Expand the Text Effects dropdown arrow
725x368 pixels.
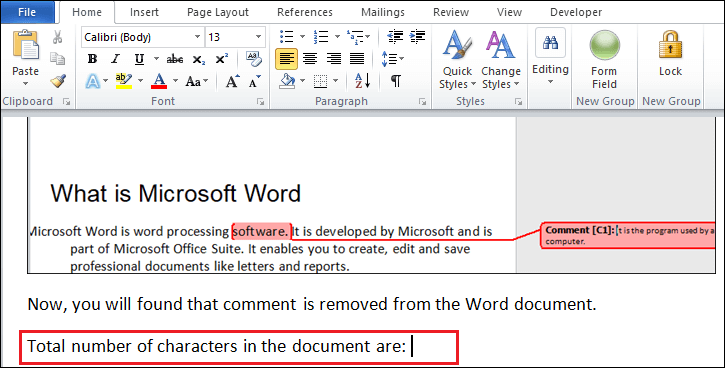click(105, 81)
